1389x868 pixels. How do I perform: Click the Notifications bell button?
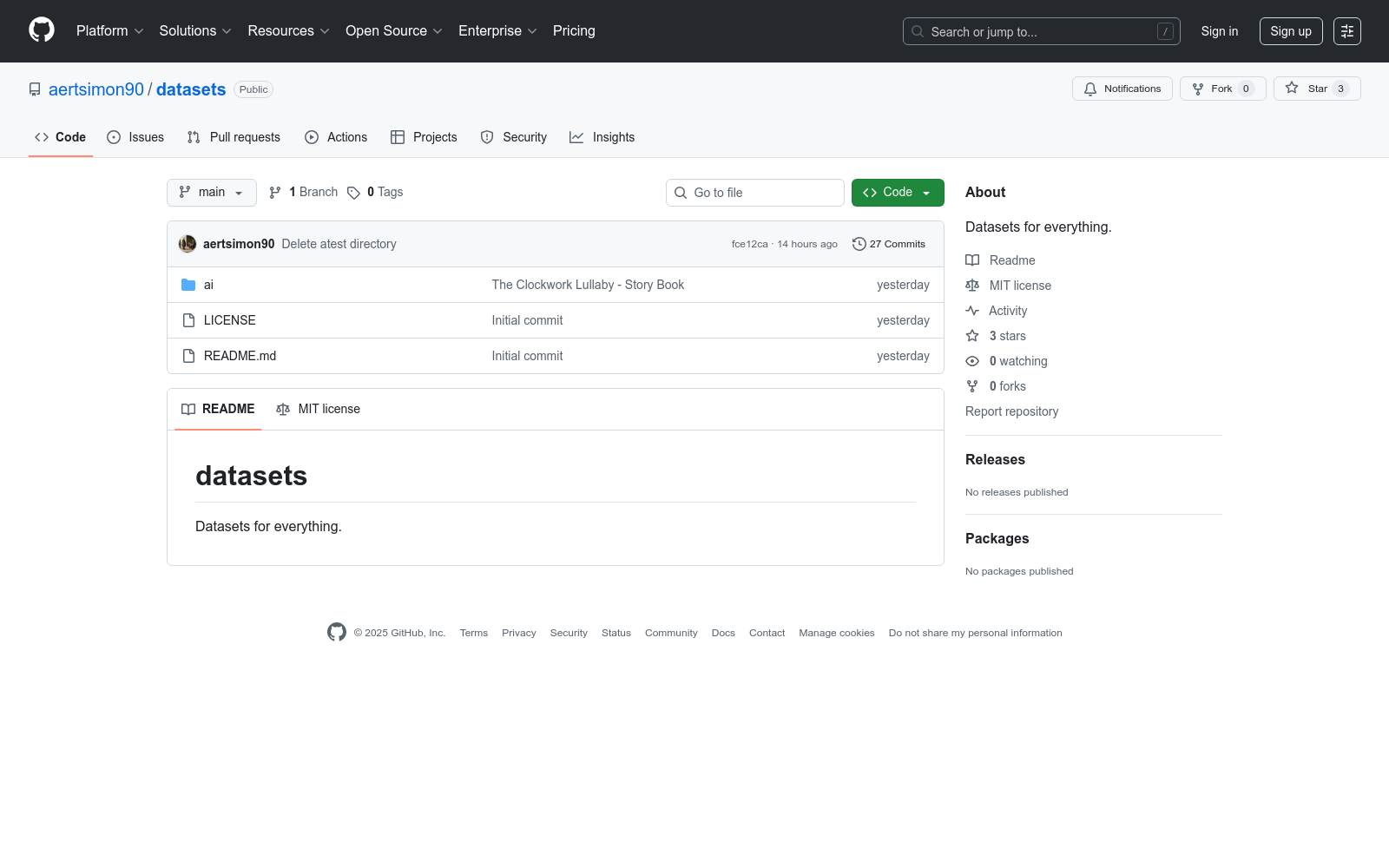1122,89
